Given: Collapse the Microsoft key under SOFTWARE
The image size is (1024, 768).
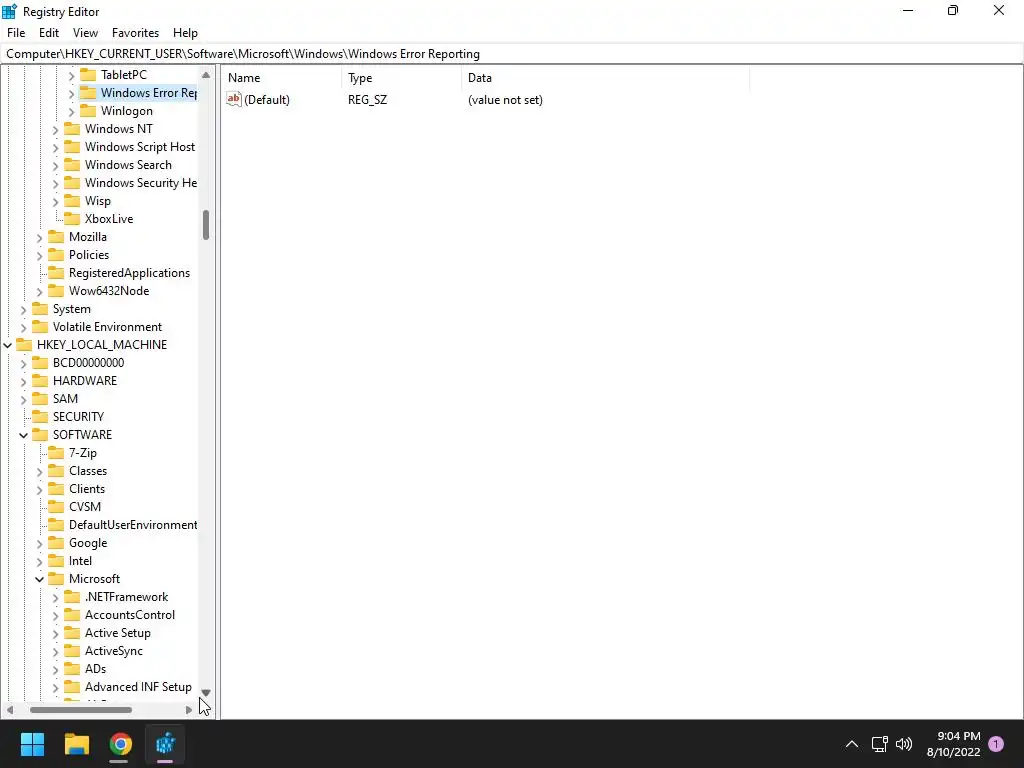Looking at the screenshot, I should click(x=39, y=579).
